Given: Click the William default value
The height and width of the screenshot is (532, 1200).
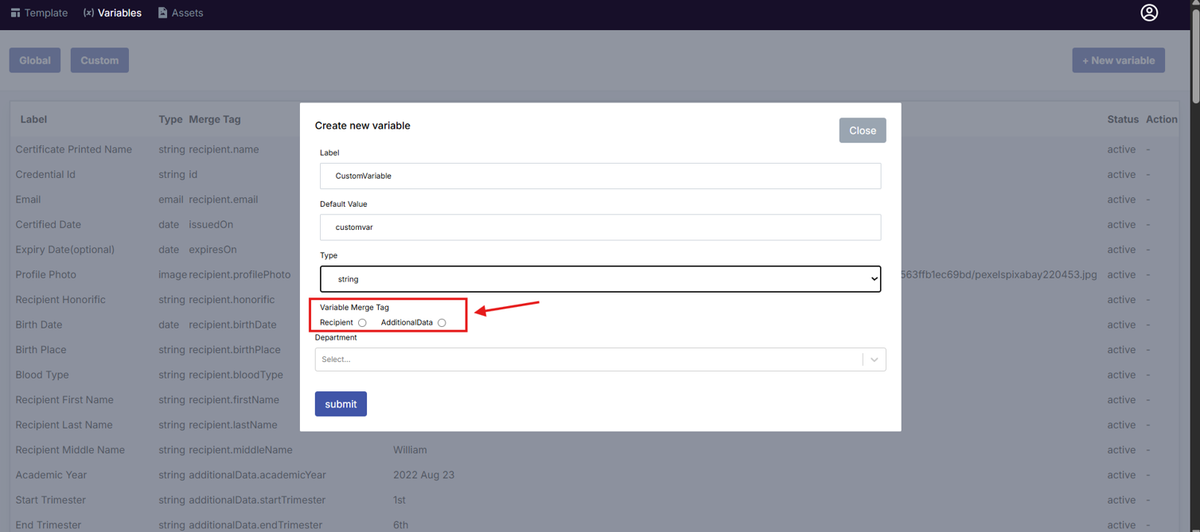Looking at the screenshot, I should point(410,449).
